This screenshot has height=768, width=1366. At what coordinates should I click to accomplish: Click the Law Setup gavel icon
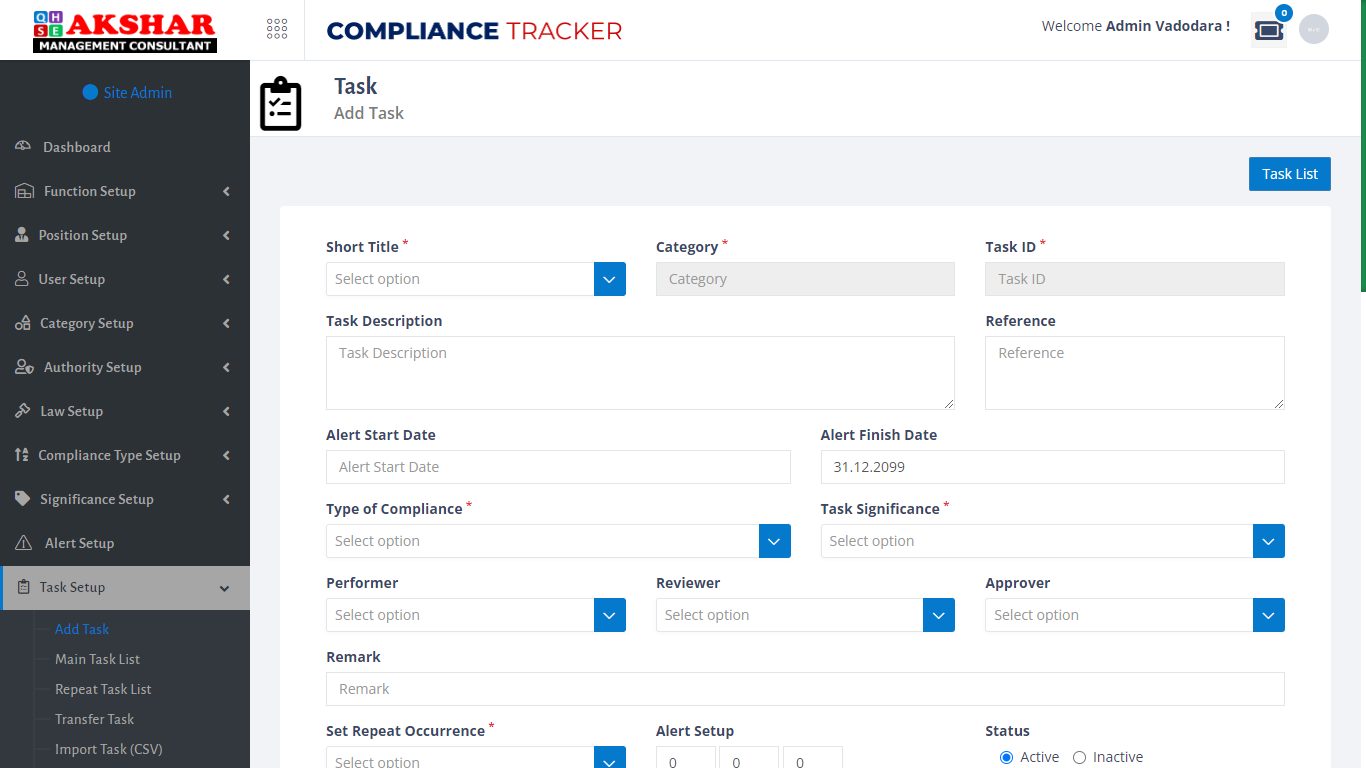[22, 411]
